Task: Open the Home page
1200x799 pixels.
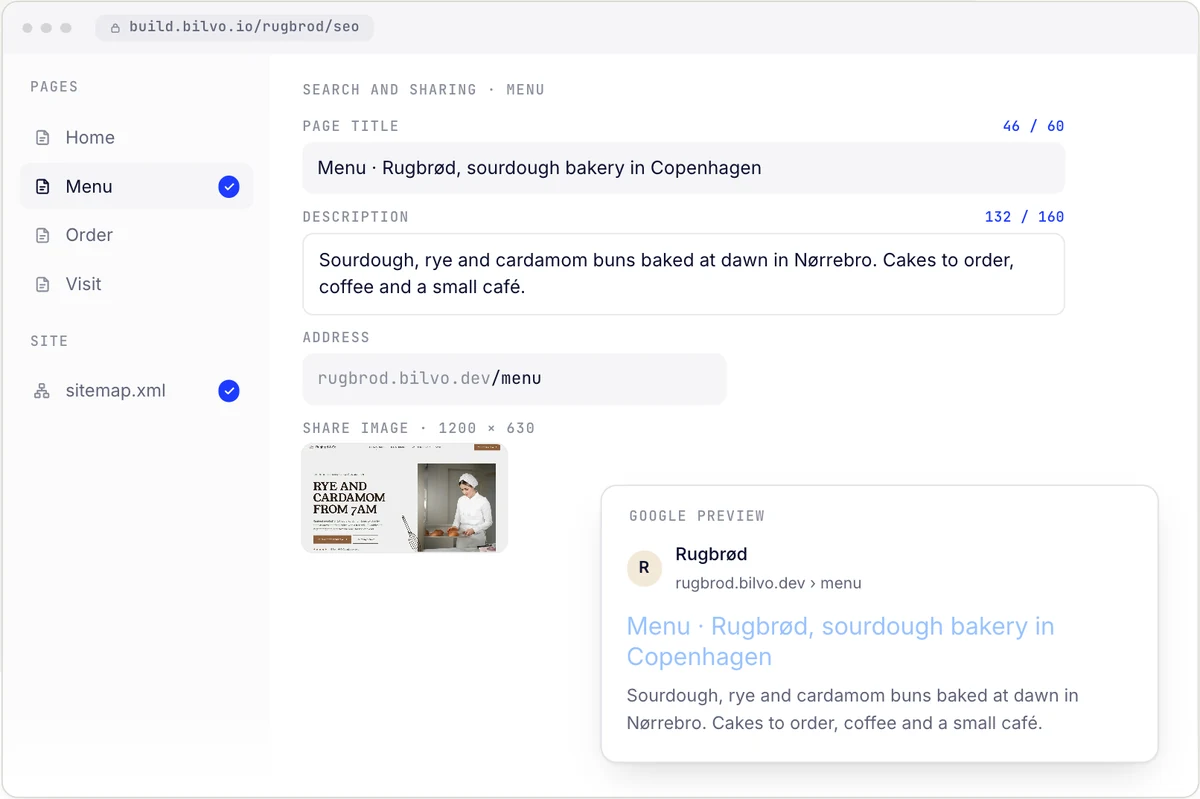Action: point(136,138)
